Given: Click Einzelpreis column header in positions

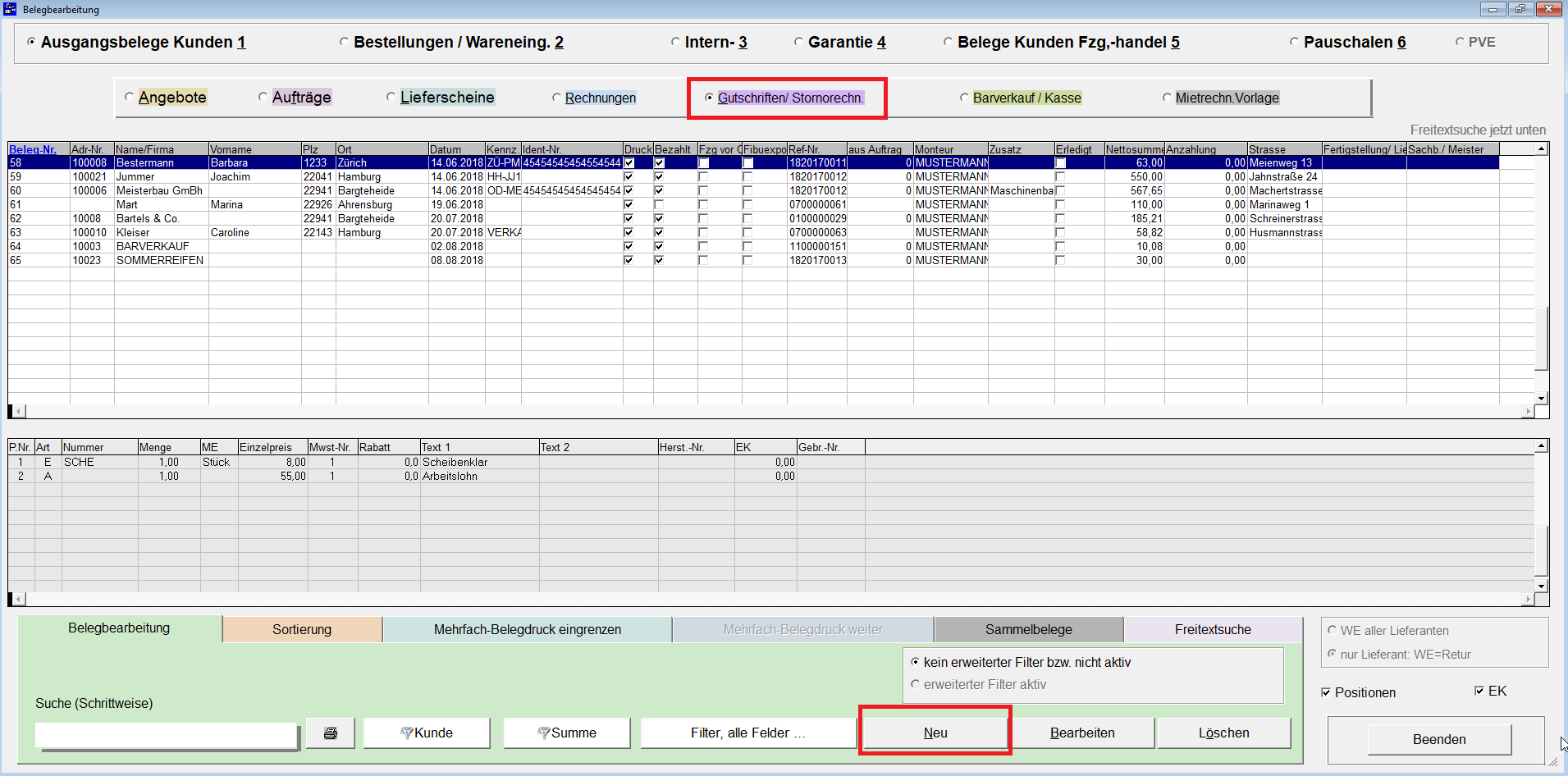Looking at the screenshot, I should click(x=273, y=447).
